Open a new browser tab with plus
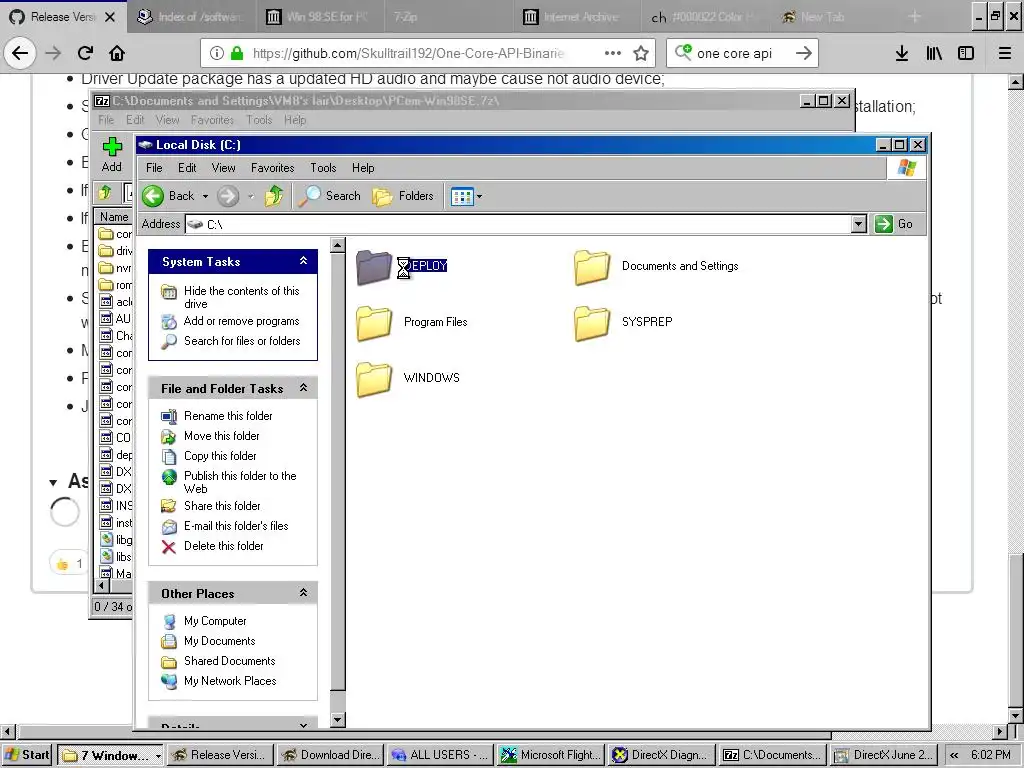This screenshot has width=1024, height=768. coord(914,17)
